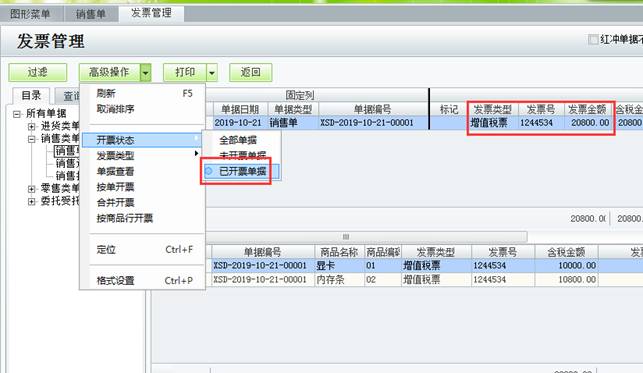Click the horizontal scrollbar grip

click(346, 237)
